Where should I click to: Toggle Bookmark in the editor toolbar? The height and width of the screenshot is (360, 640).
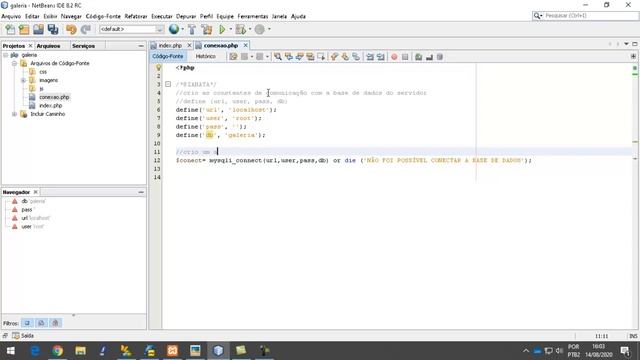click(x=356, y=57)
